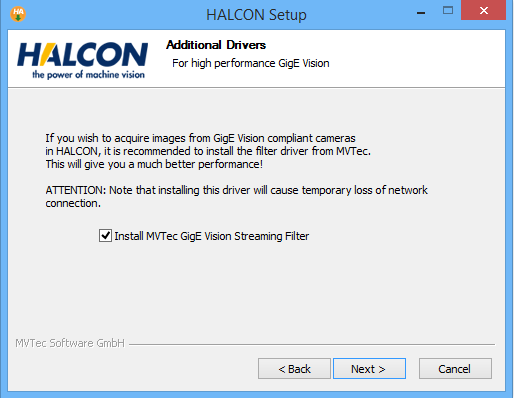Click the HALCON installer icon in title bar
514x398 pixels.
point(18,14)
